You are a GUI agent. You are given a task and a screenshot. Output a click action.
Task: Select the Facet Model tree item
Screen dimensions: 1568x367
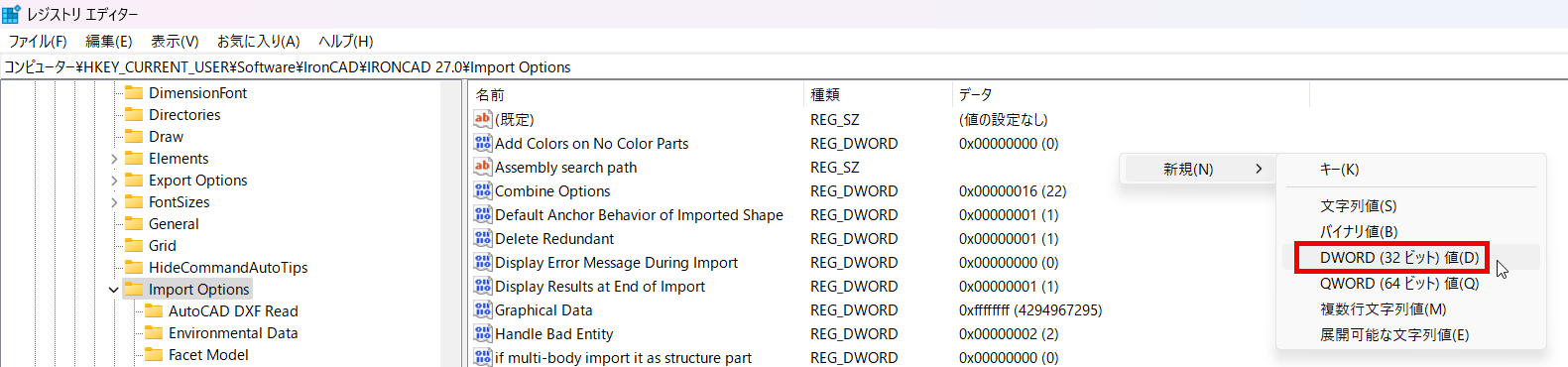pos(208,354)
